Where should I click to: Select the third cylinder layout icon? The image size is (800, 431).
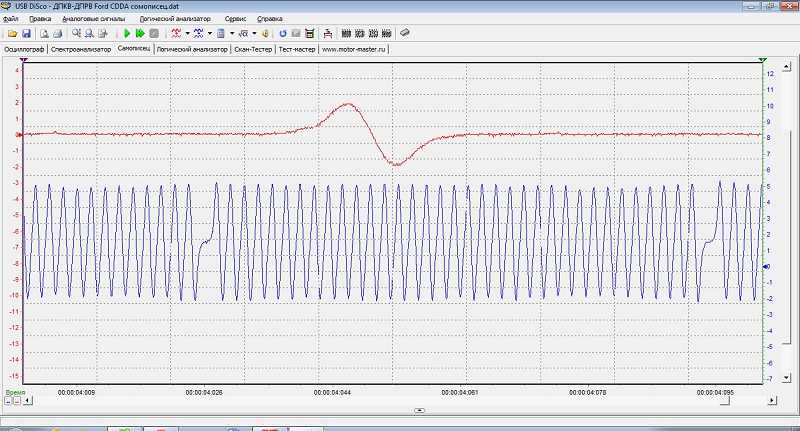[373, 34]
